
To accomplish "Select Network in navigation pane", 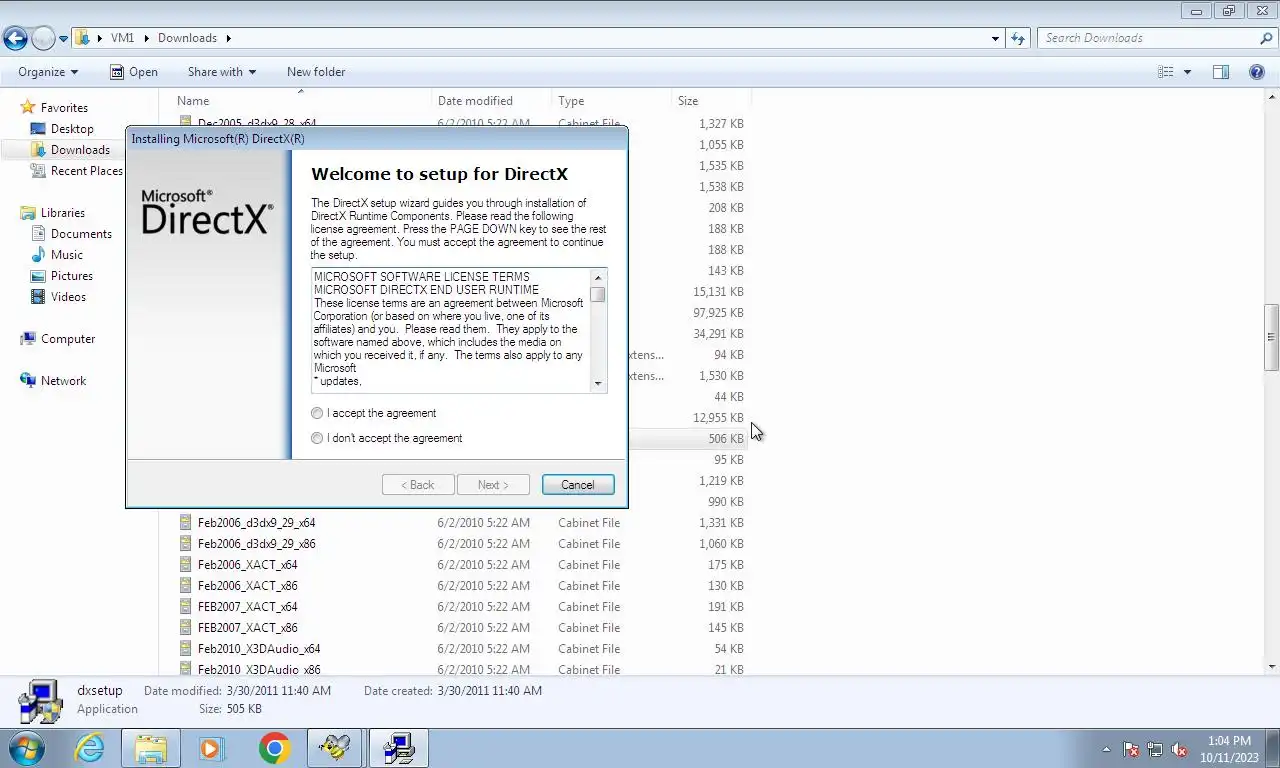I will coord(63,381).
